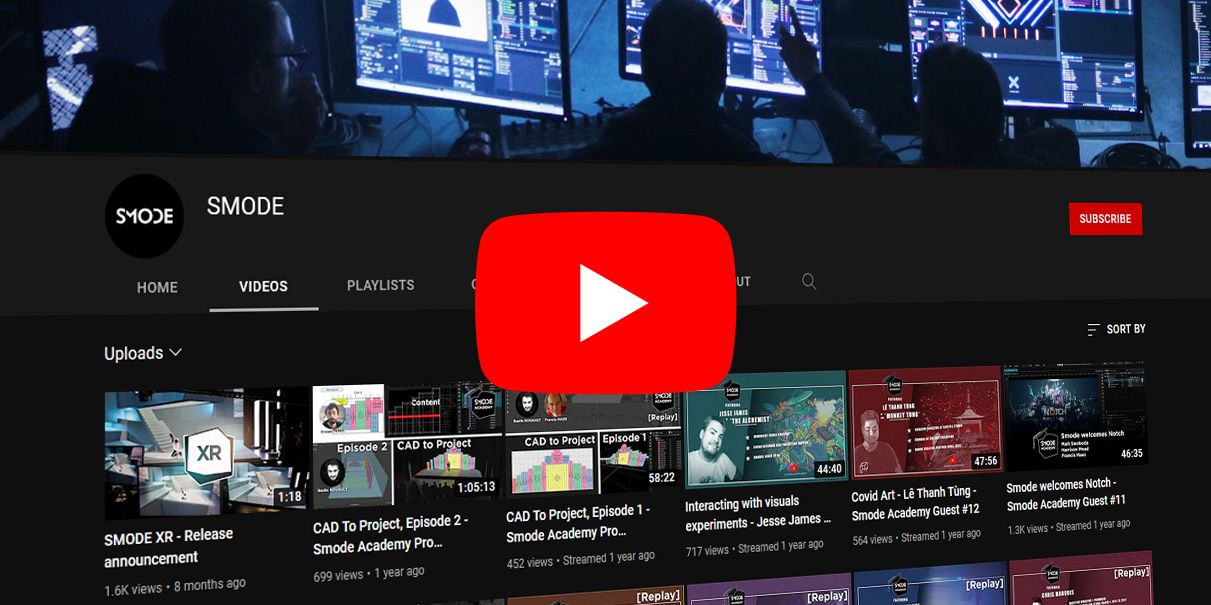
Task: Click the large red YouTube play button
Action: (x=605, y=302)
